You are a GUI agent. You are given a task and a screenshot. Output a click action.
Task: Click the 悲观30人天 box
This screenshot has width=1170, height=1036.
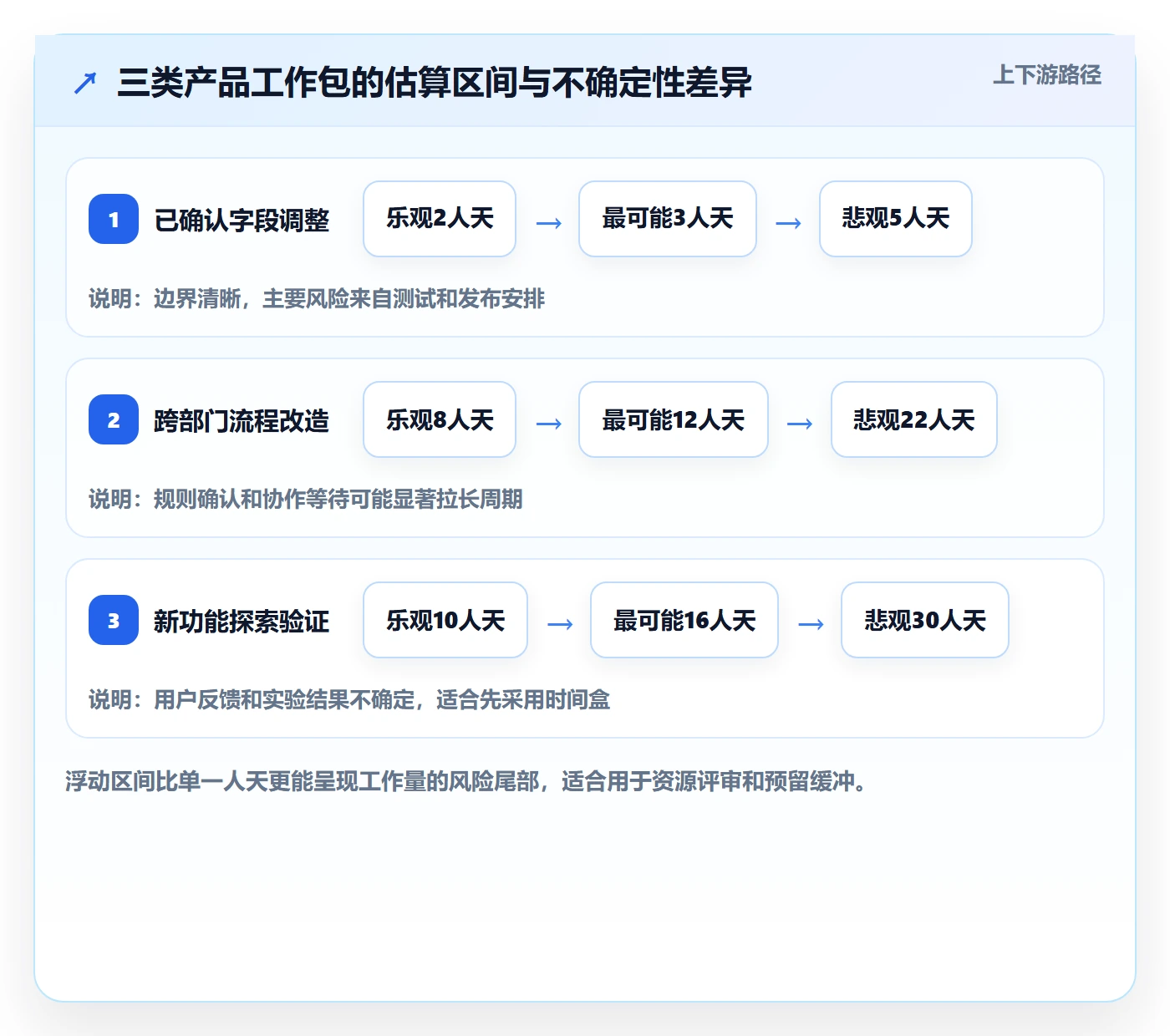[925, 620]
